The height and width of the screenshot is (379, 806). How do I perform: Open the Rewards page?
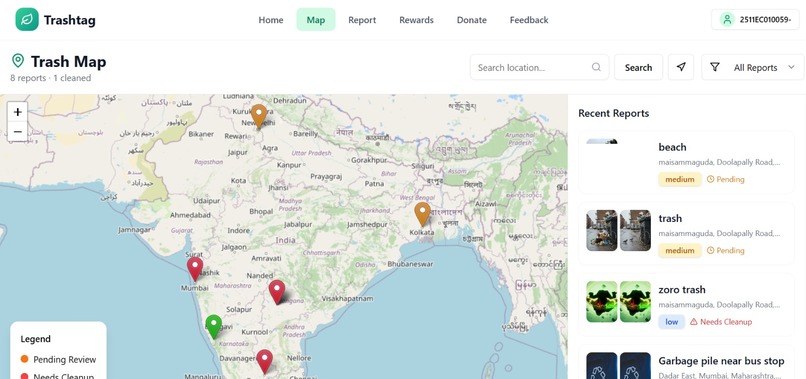(x=416, y=20)
